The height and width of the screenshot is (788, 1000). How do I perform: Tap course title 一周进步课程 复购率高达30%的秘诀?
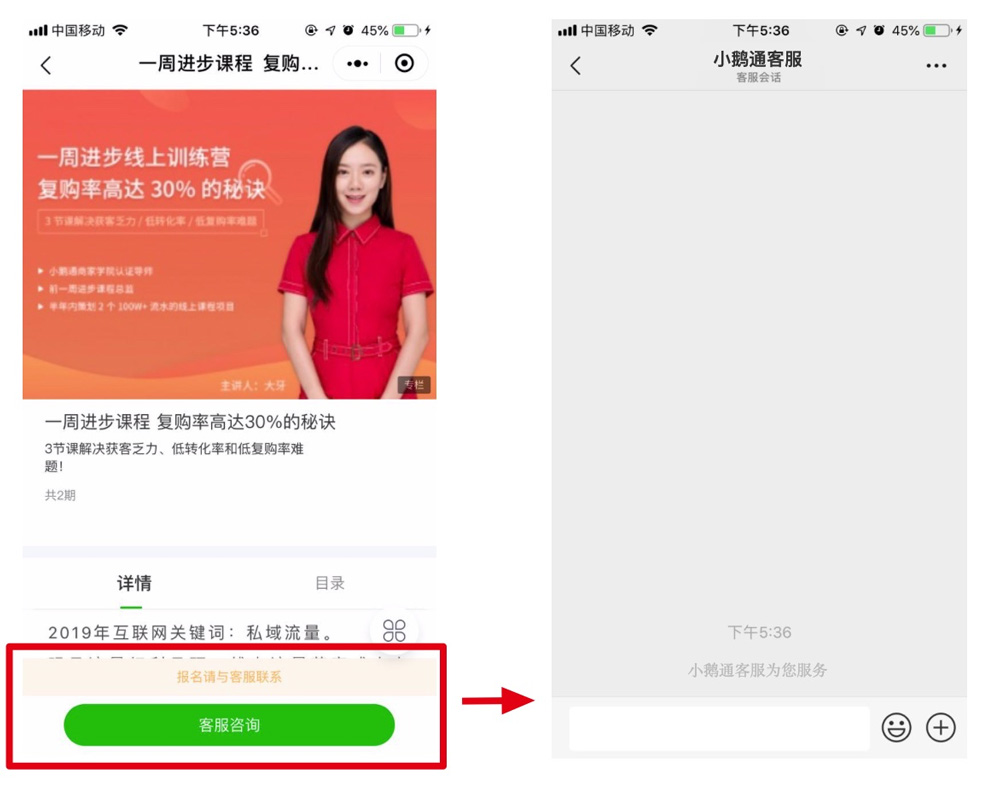(x=190, y=421)
